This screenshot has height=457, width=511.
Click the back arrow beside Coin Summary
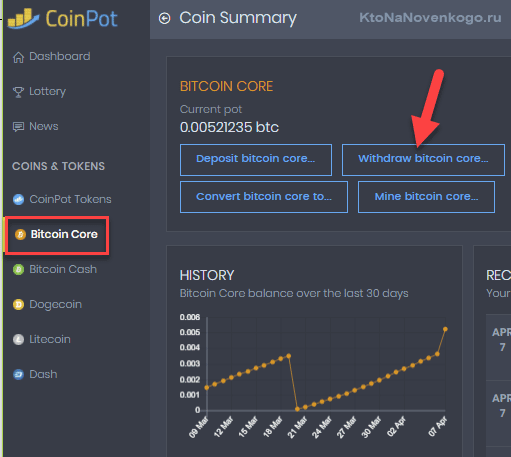click(x=164, y=18)
